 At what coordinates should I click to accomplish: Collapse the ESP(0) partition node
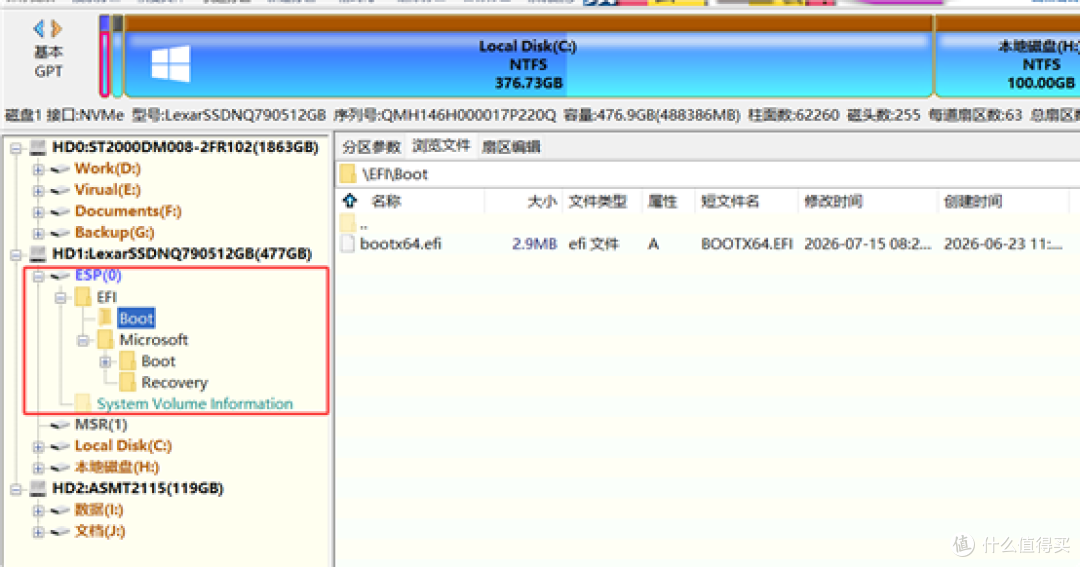38,276
